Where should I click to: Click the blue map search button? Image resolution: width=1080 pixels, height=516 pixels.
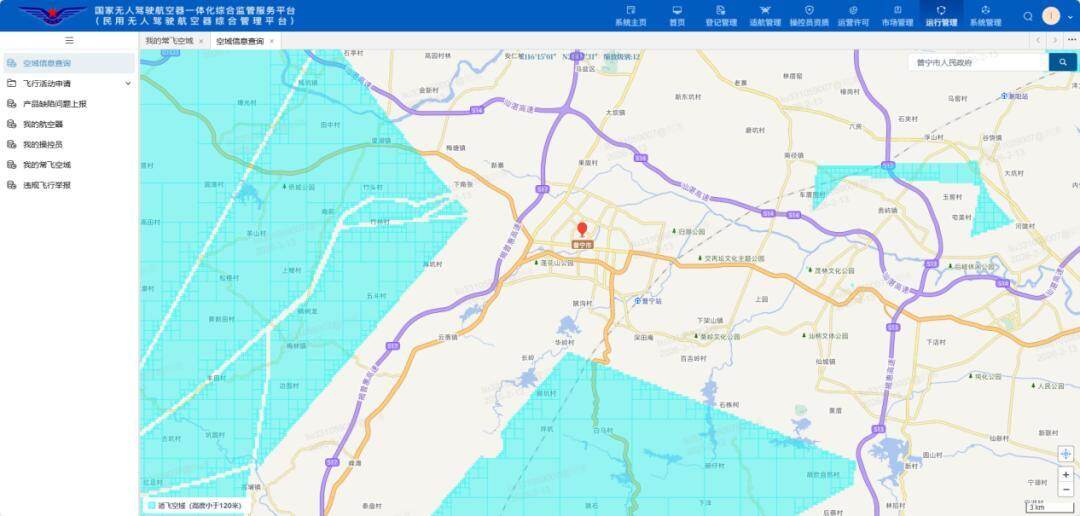point(1062,62)
